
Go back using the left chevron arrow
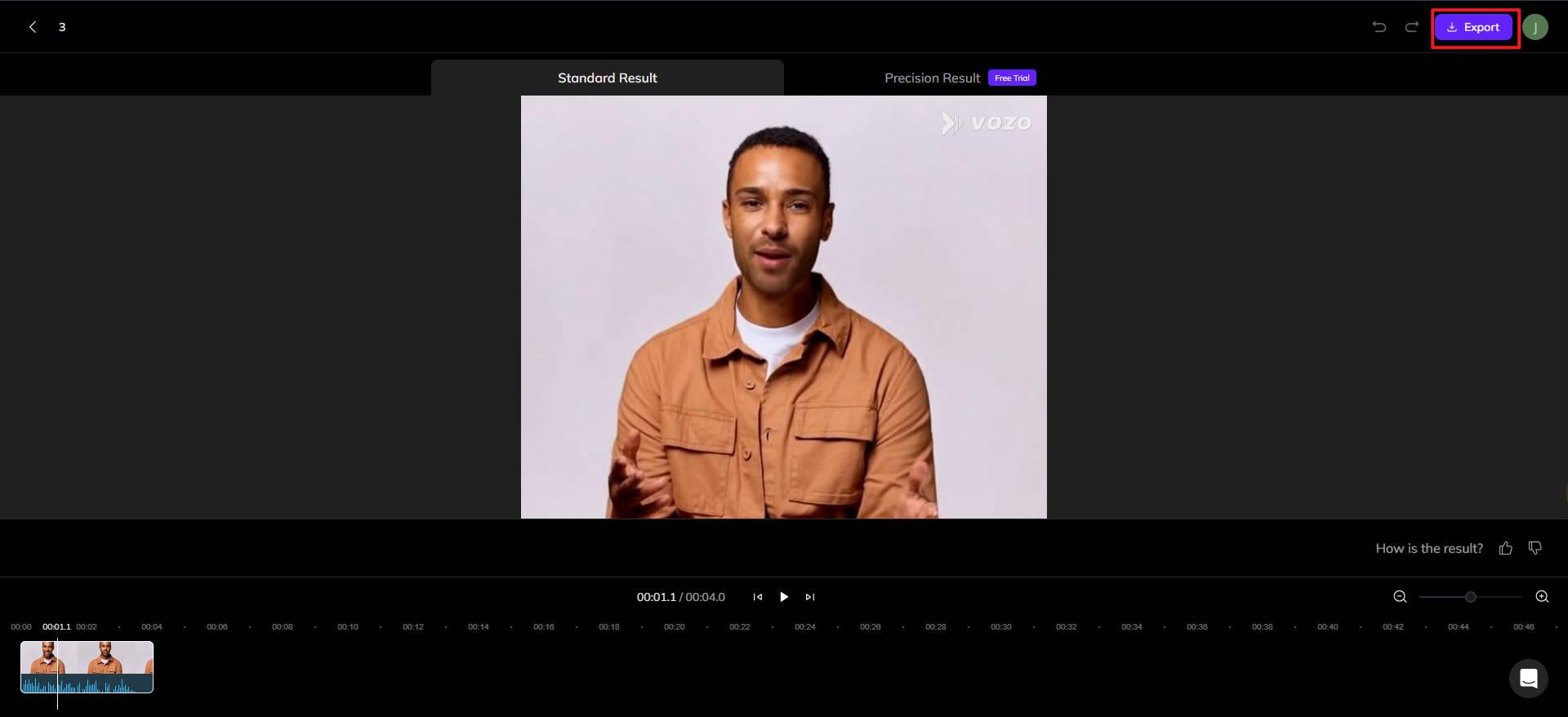tap(33, 27)
